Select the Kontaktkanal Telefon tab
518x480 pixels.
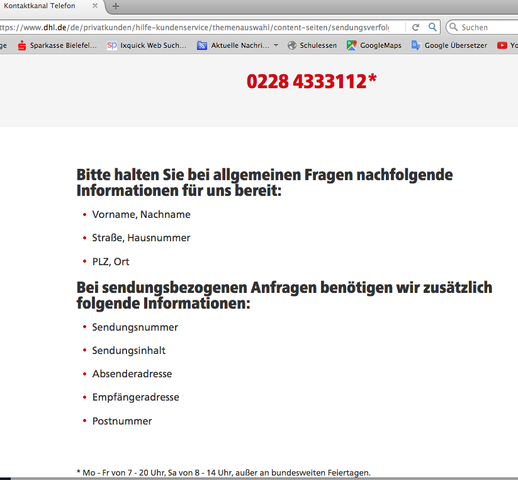click(x=39, y=6)
